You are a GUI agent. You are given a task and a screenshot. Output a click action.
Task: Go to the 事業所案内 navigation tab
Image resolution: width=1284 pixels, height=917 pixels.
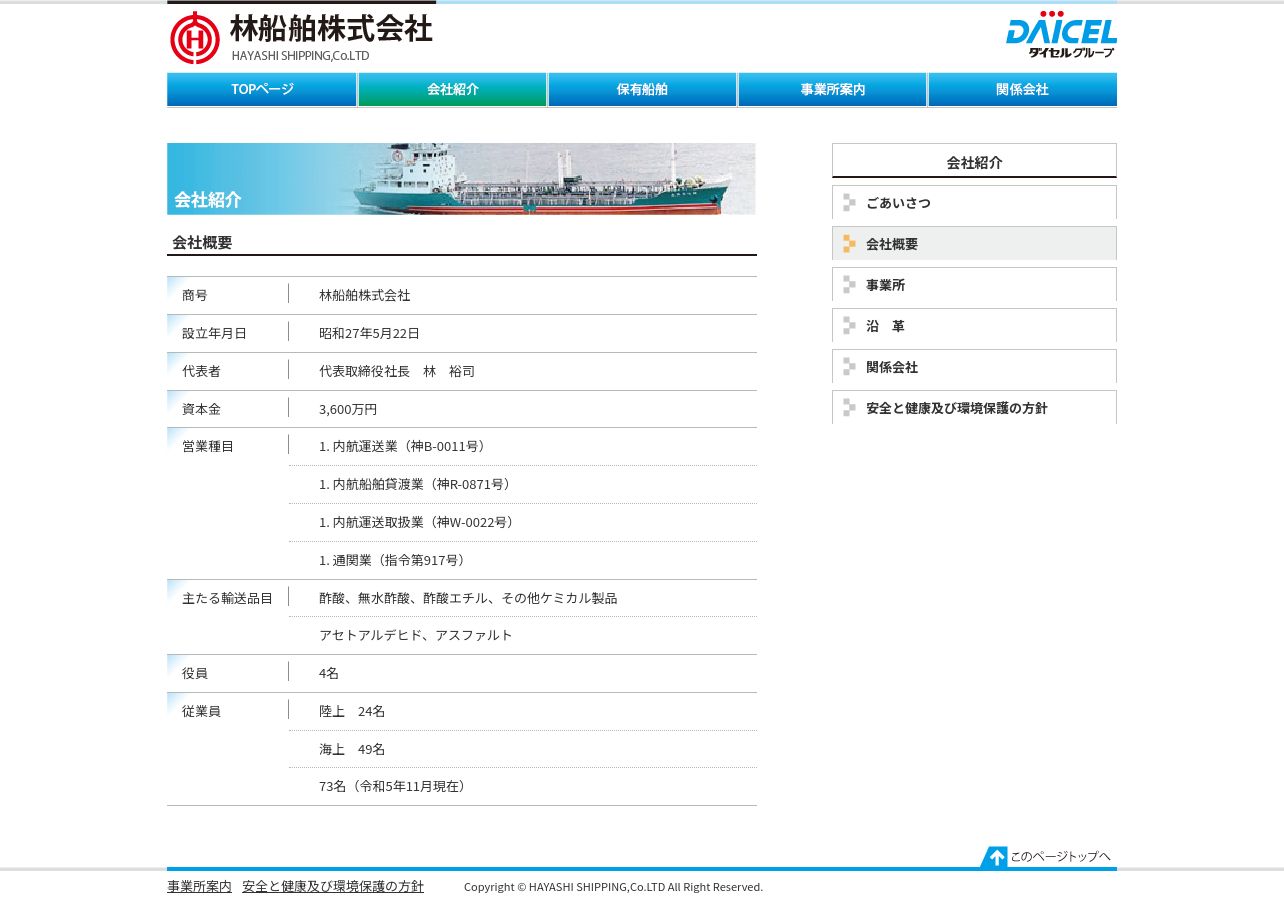[832, 89]
